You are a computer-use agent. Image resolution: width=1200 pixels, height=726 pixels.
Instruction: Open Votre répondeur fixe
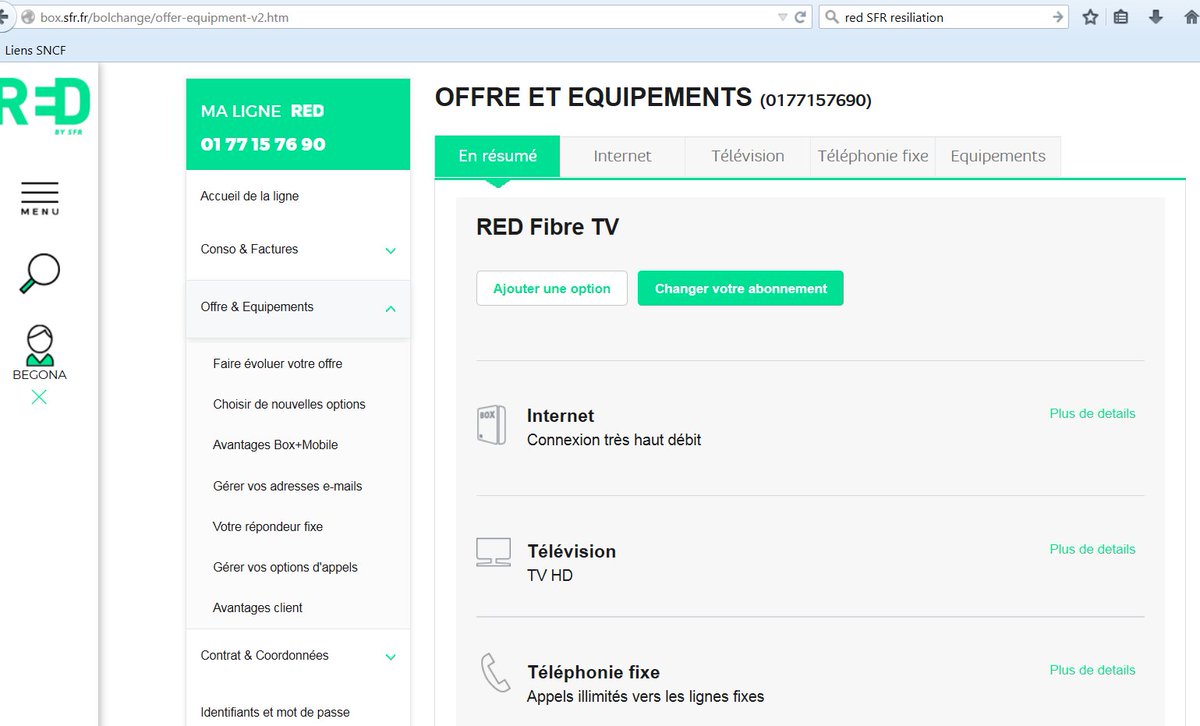point(268,526)
